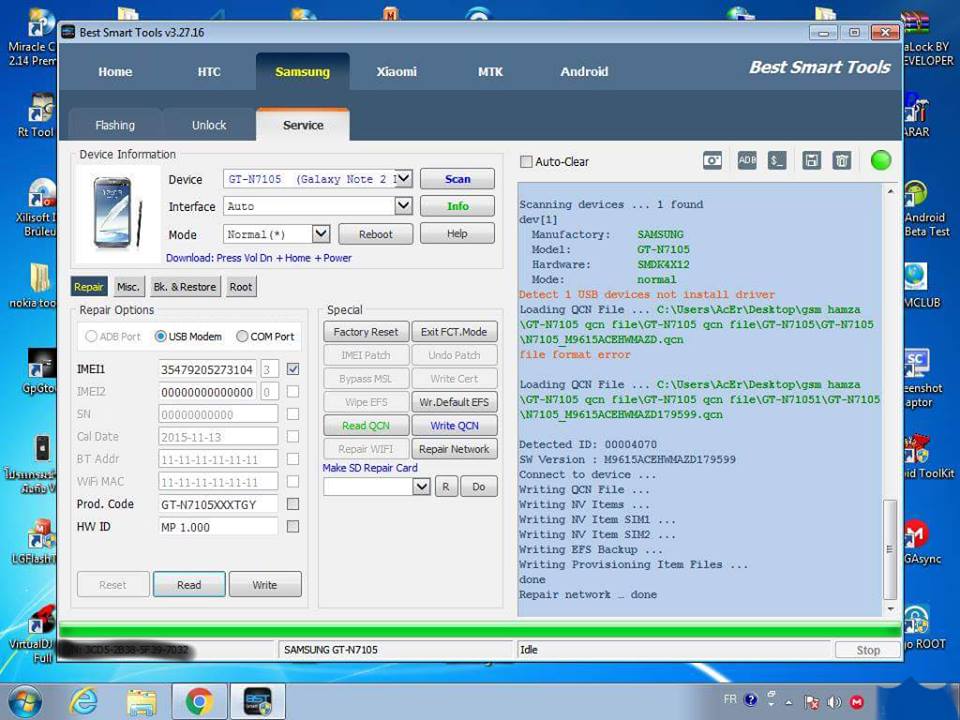Select the VirtualDJ desktop icon
Viewport: 960px width, 720px height.
[x=34, y=634]
